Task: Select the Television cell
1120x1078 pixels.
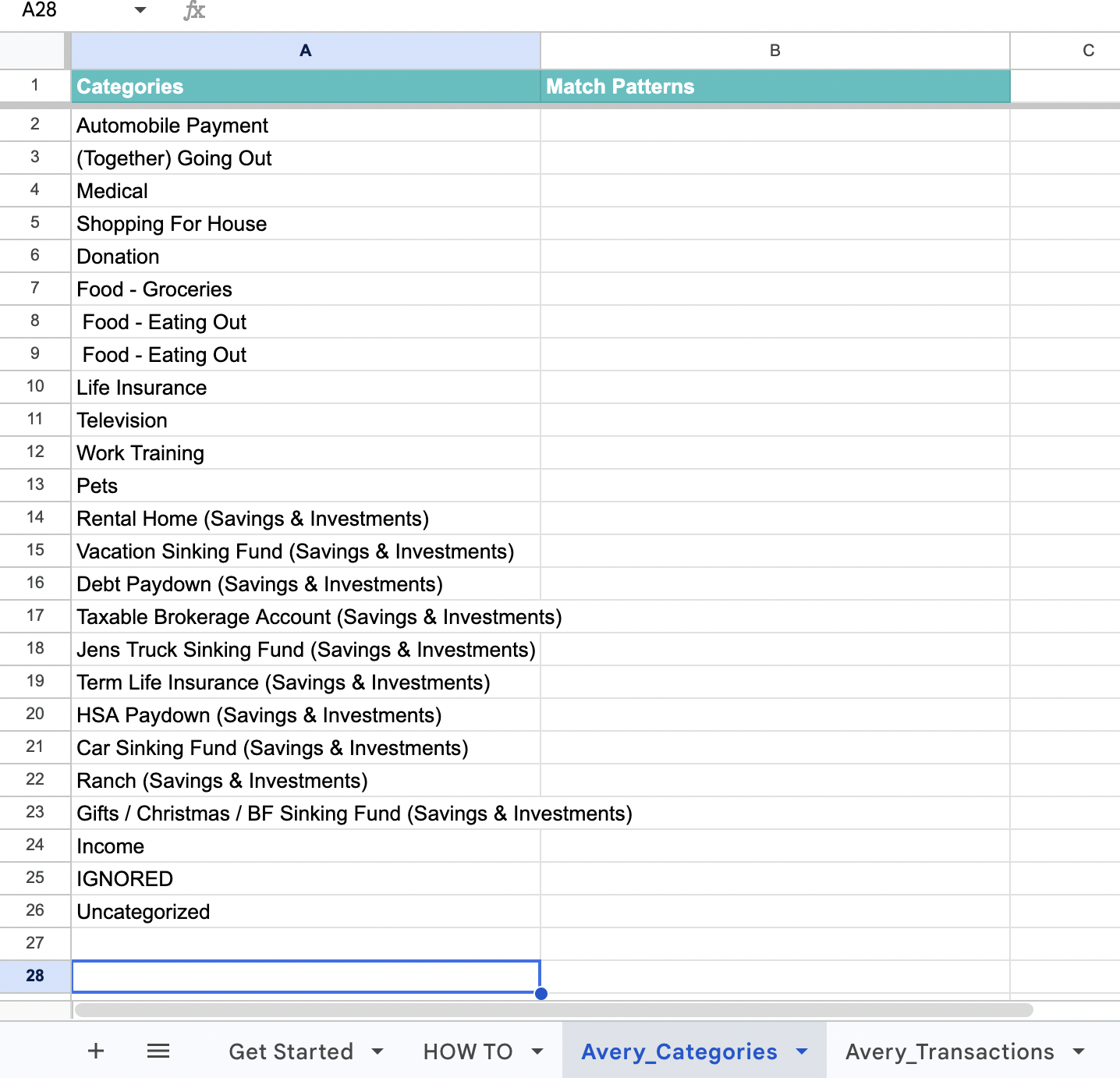Action: 306,420
